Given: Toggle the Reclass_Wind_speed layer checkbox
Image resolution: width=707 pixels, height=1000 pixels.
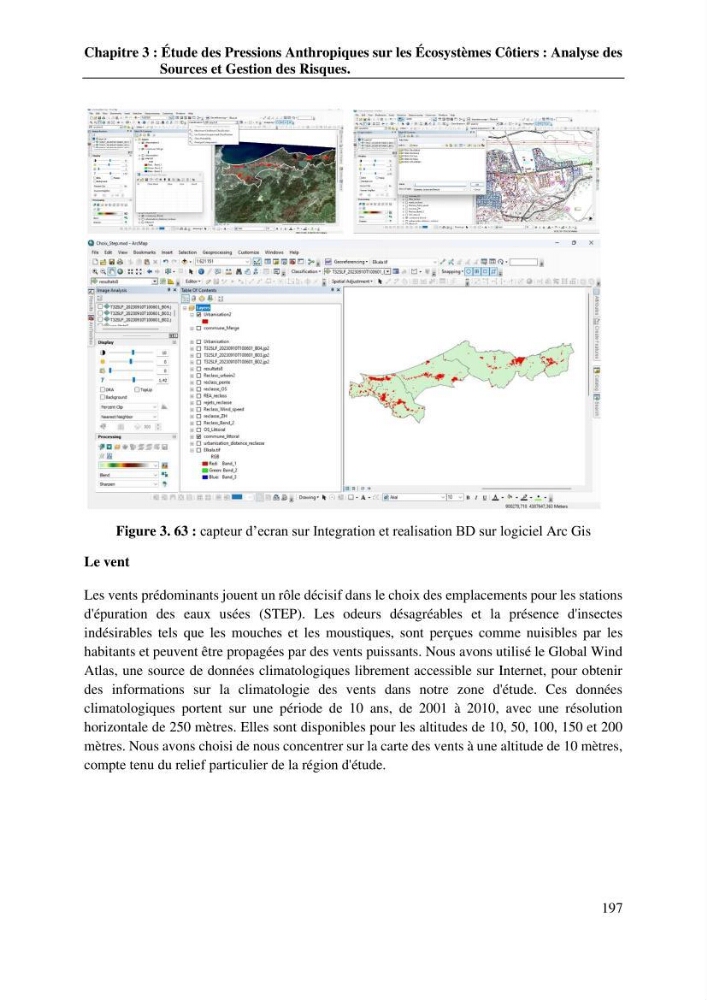Looking at the screenshot, I should click(x=198, y=409).
